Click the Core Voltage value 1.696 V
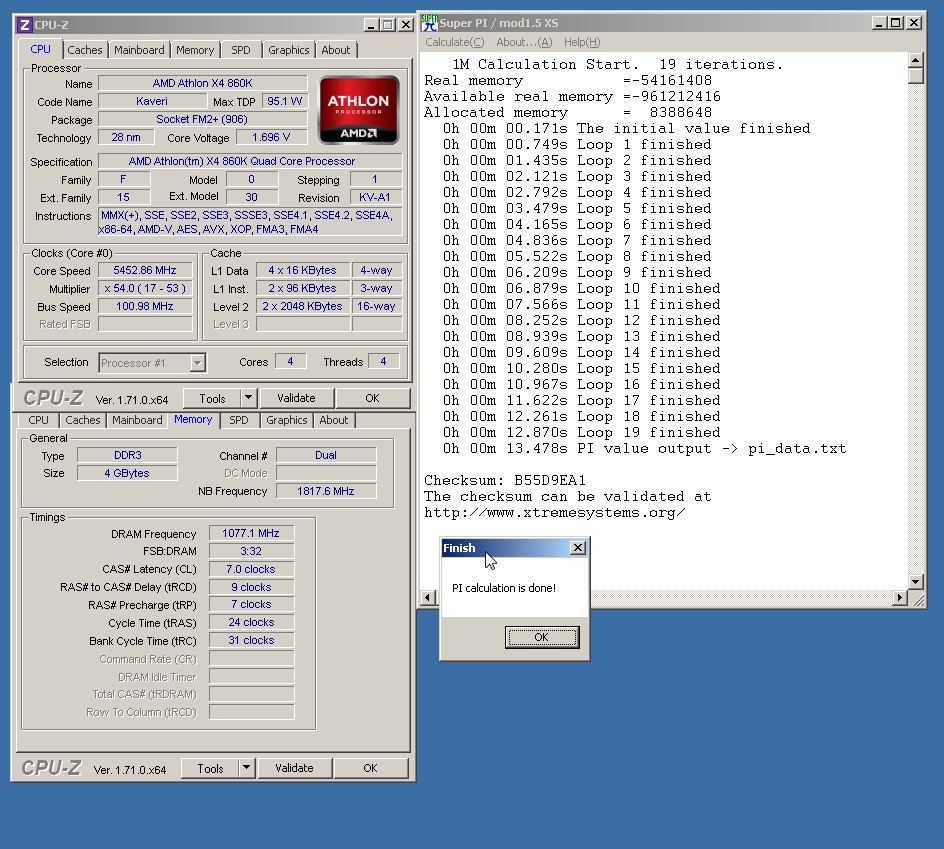The height and width of the screenshot is (849, 944). pyautogui.click(x=271, y=137)
